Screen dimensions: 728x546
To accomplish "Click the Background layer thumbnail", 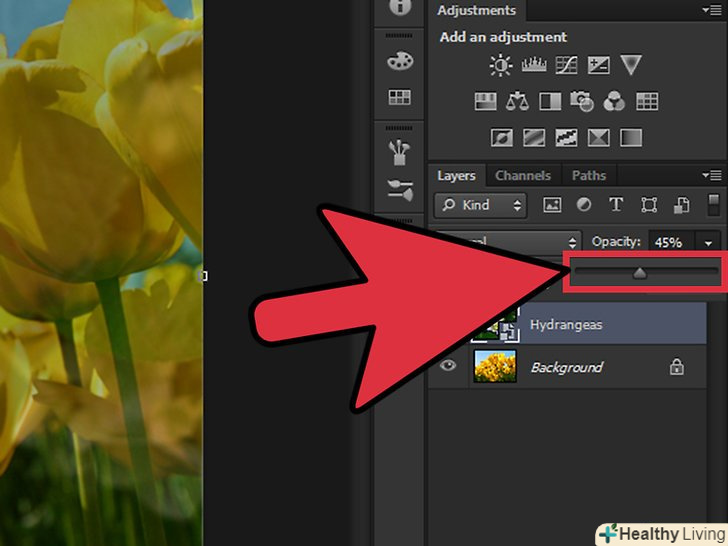I will click(495, 366).
